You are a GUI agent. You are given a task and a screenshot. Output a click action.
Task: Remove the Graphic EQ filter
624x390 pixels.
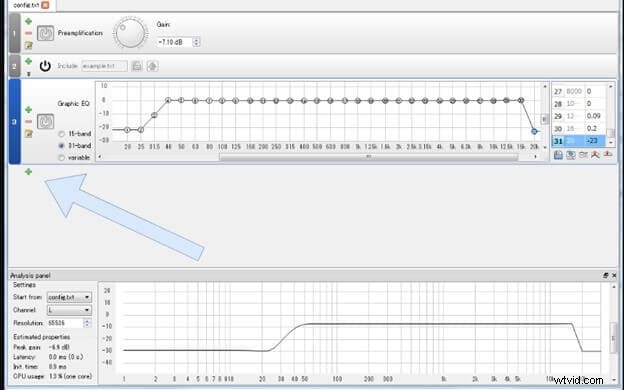click(x=28, y=121)
